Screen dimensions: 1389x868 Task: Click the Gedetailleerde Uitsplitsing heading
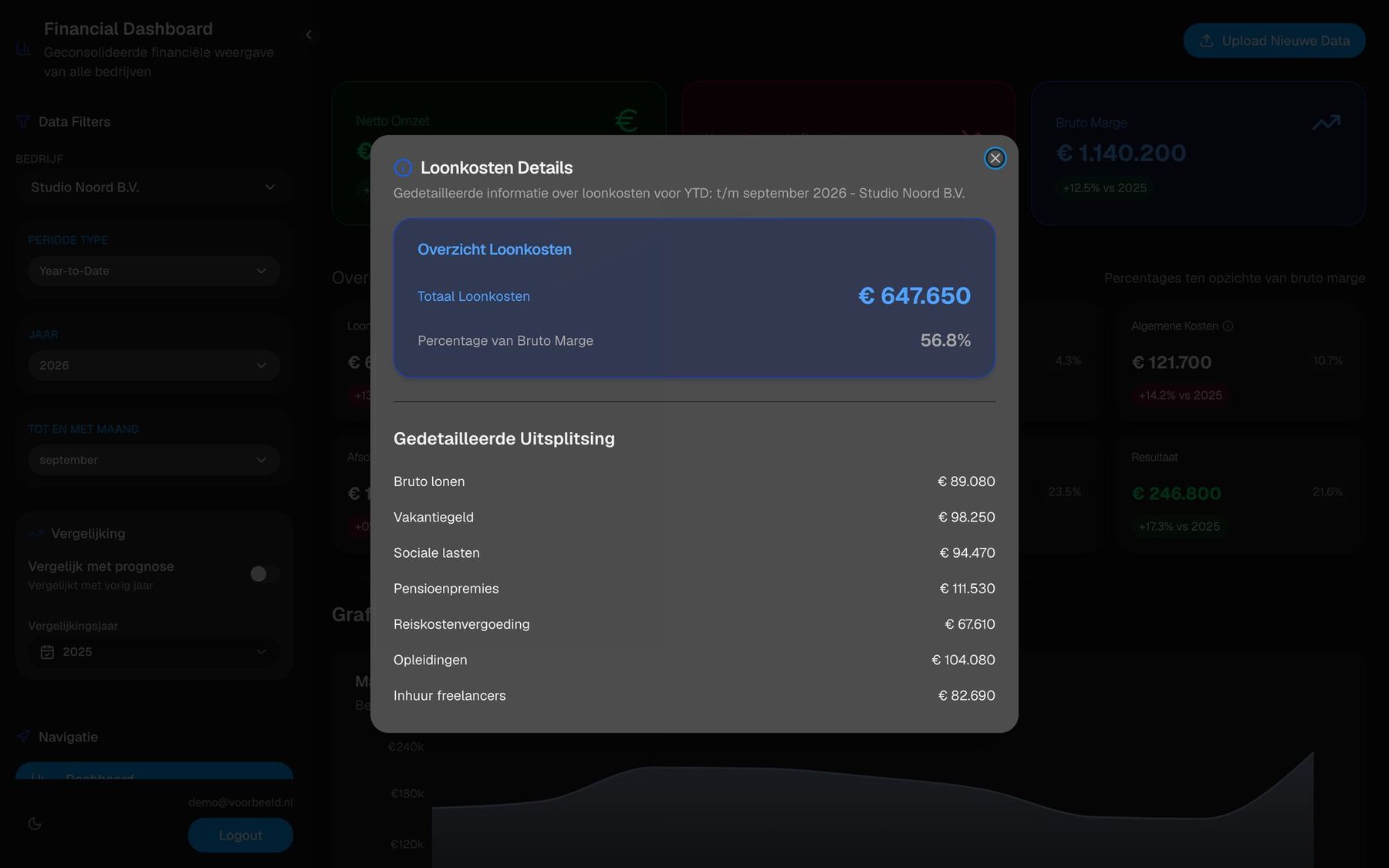point(504,438)
